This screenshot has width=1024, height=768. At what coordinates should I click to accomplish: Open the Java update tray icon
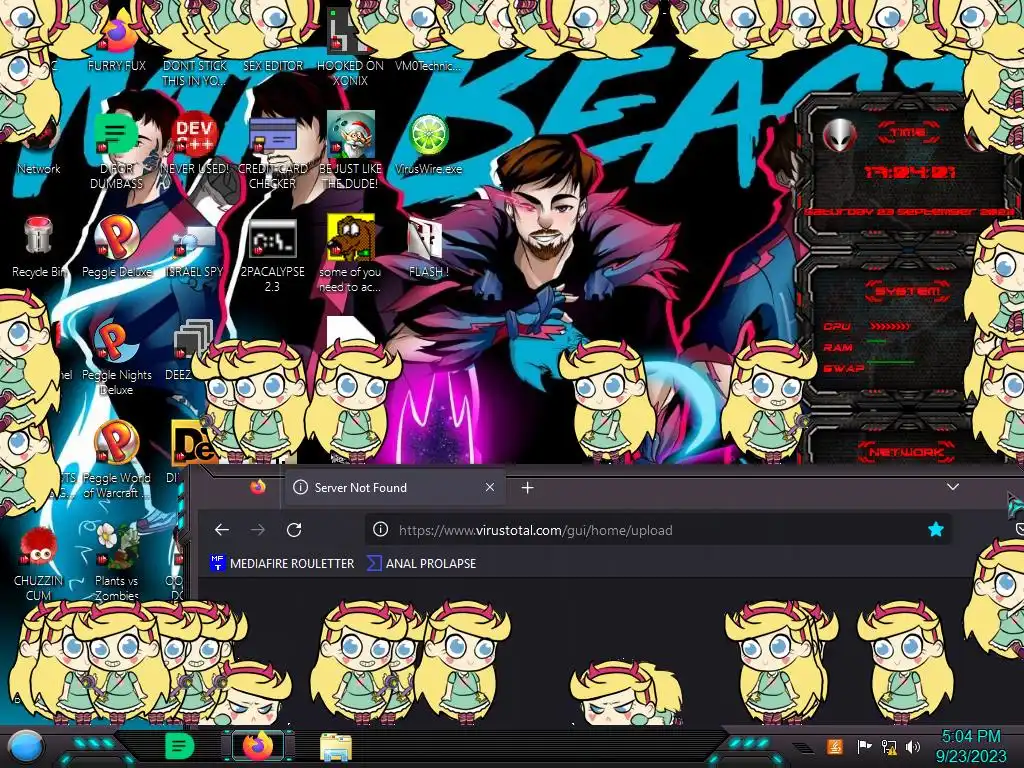pos(835,746)
